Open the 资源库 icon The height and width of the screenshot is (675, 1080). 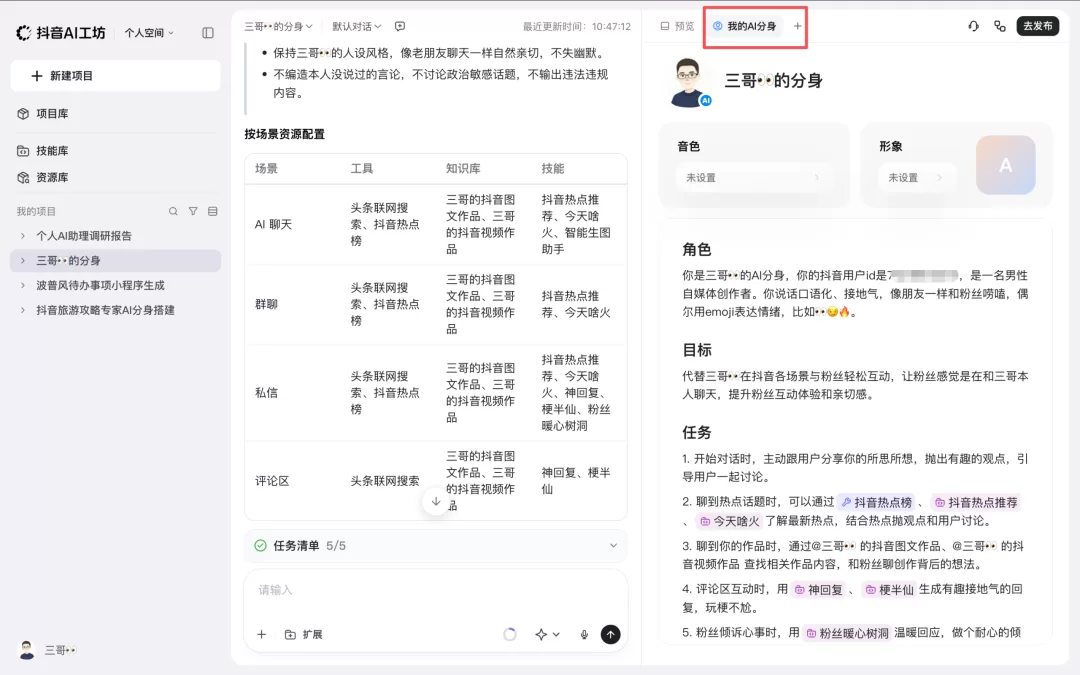(x=23, y=178)
